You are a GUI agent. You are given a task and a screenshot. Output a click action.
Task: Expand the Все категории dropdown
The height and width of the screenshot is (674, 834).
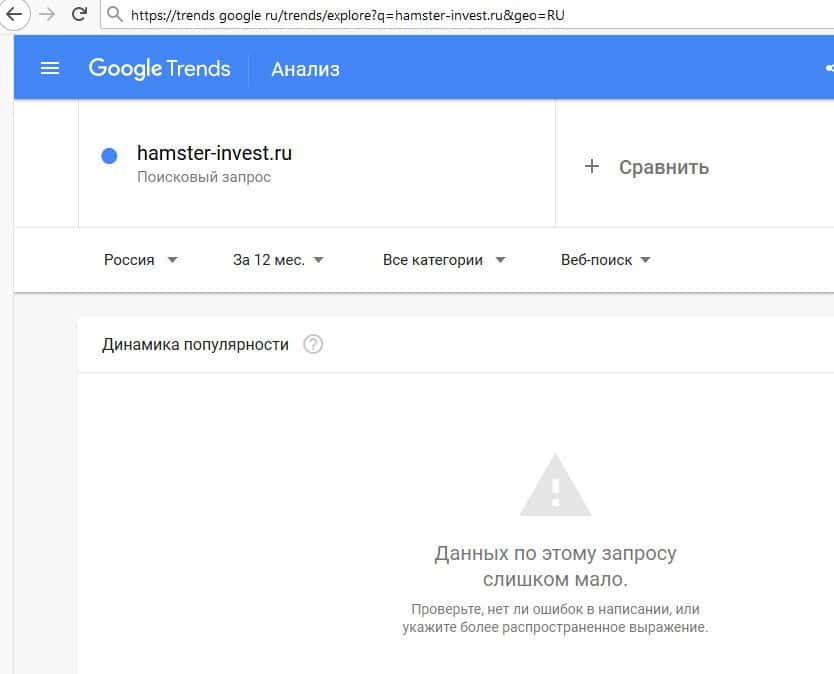444,260
